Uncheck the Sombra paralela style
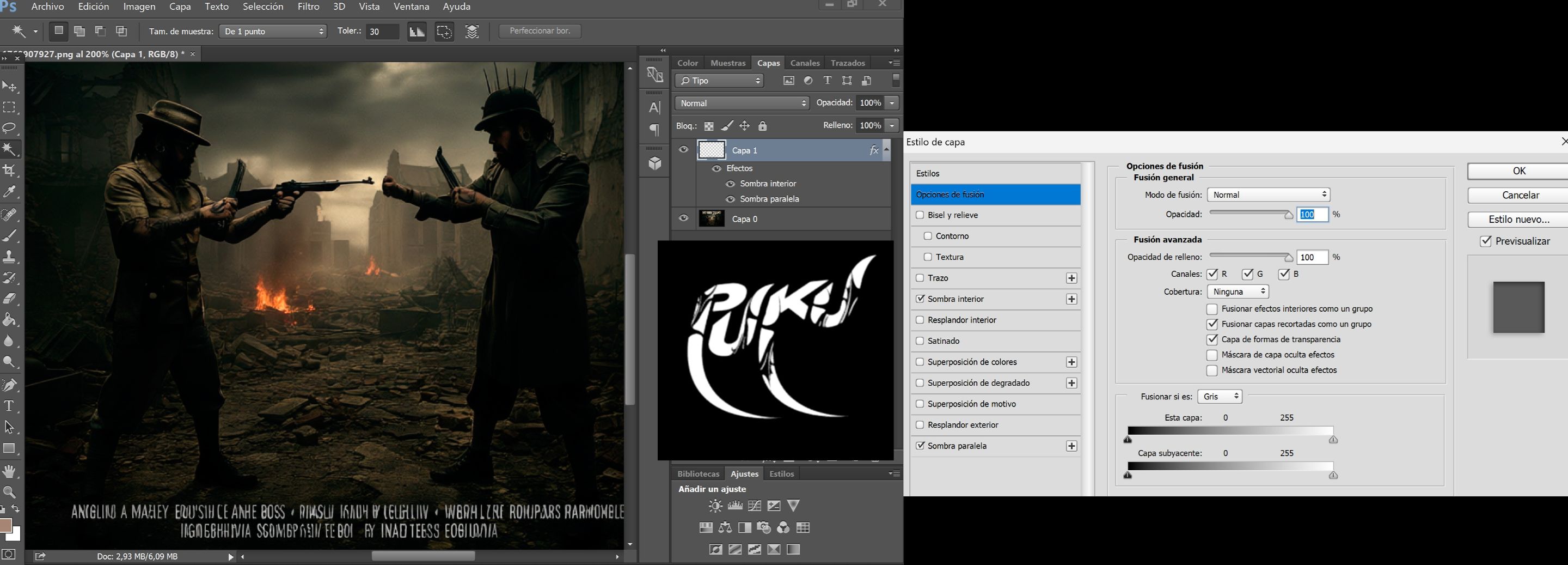 (x=920, y=446)
